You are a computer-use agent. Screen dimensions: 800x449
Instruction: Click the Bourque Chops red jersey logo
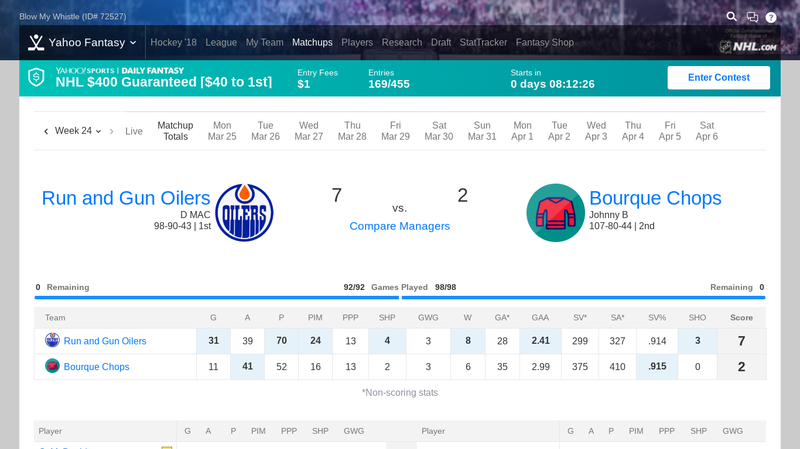(555, 212)
